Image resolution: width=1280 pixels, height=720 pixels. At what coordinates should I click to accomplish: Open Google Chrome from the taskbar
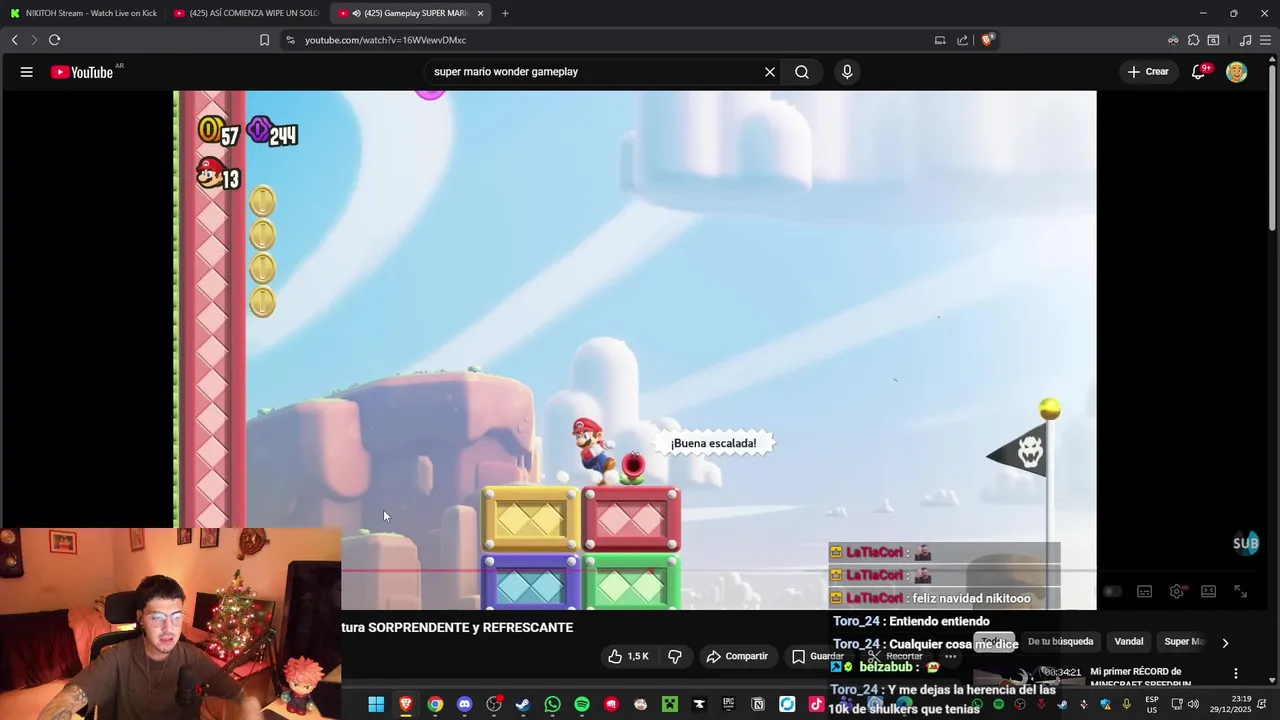pos(435,705)
